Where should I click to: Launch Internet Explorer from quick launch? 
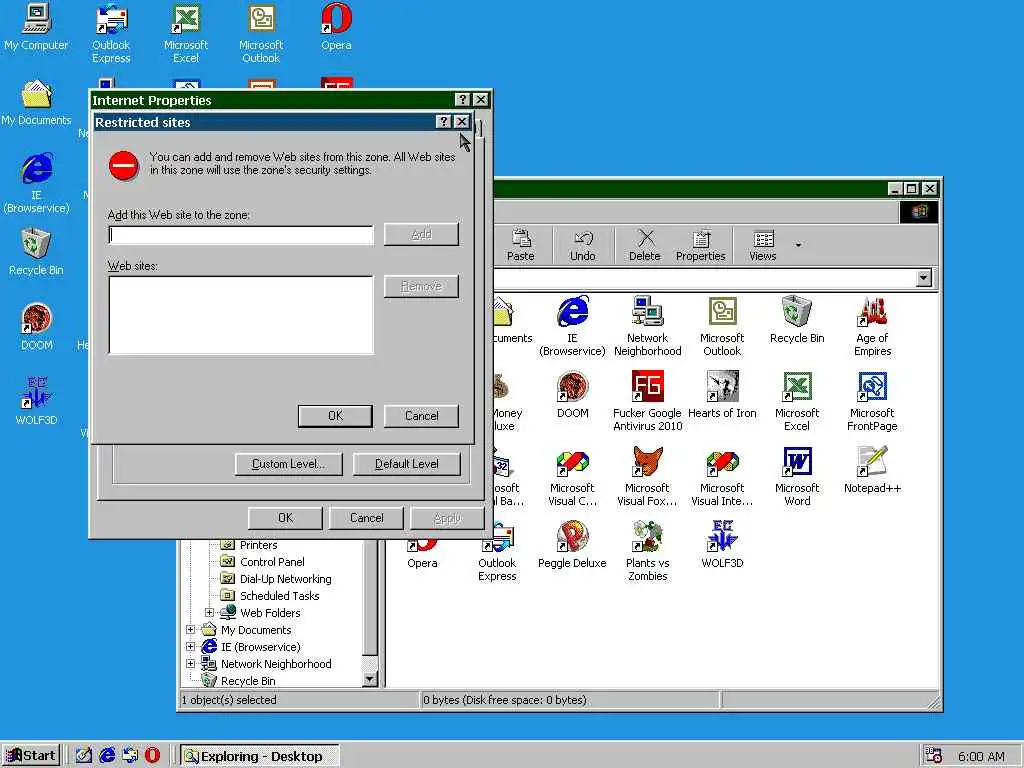pyautogui.click(x=107, y=756)
